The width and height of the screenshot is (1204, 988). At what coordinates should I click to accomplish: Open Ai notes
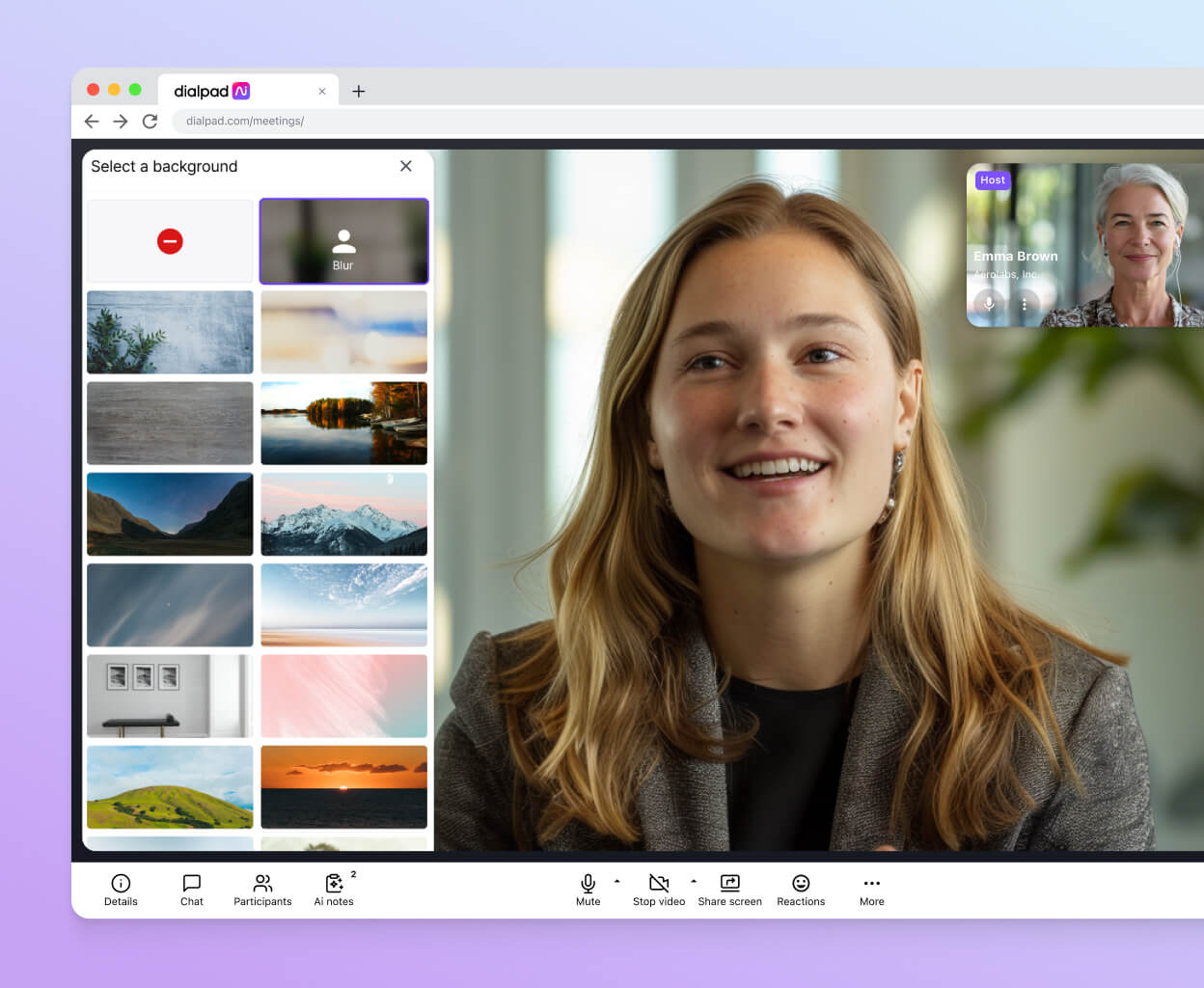333,889
